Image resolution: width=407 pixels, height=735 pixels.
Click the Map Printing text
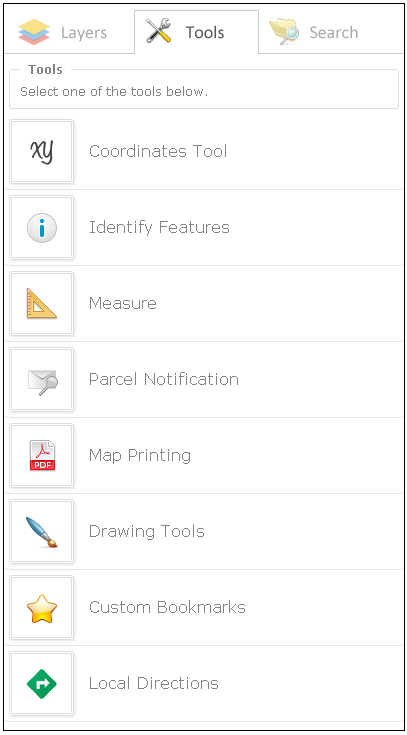tap(140, 456)
